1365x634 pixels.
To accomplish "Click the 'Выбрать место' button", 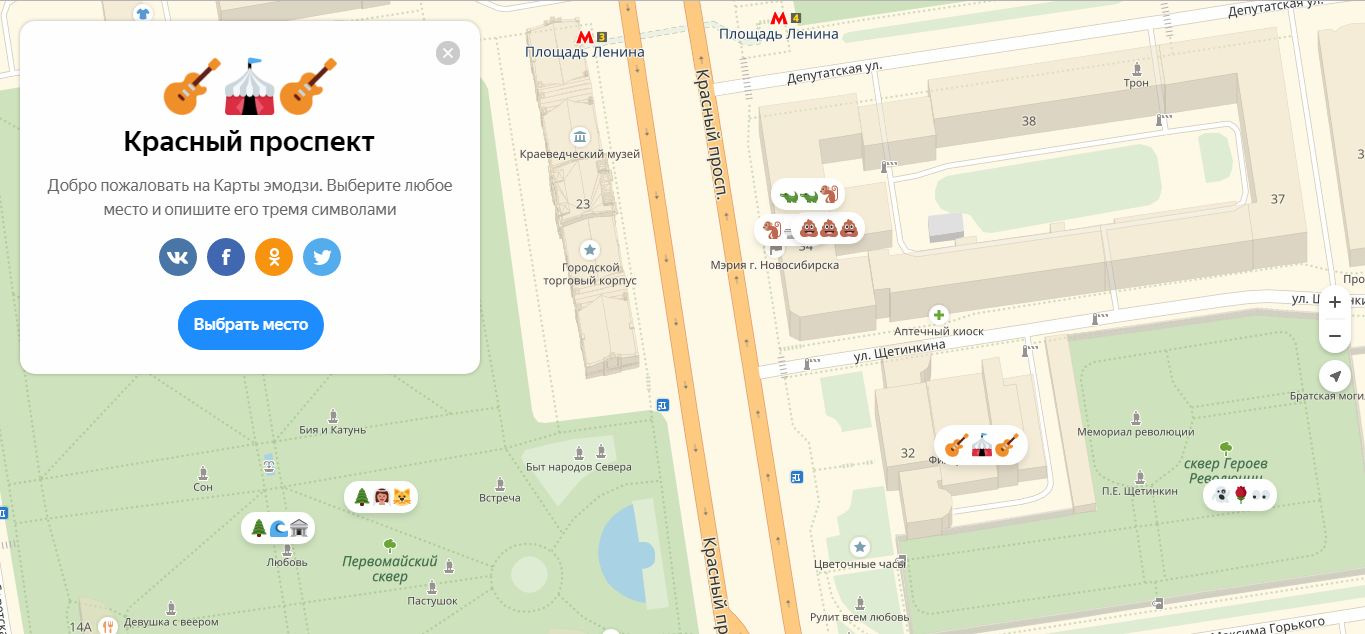I will [x=251, y=325].
